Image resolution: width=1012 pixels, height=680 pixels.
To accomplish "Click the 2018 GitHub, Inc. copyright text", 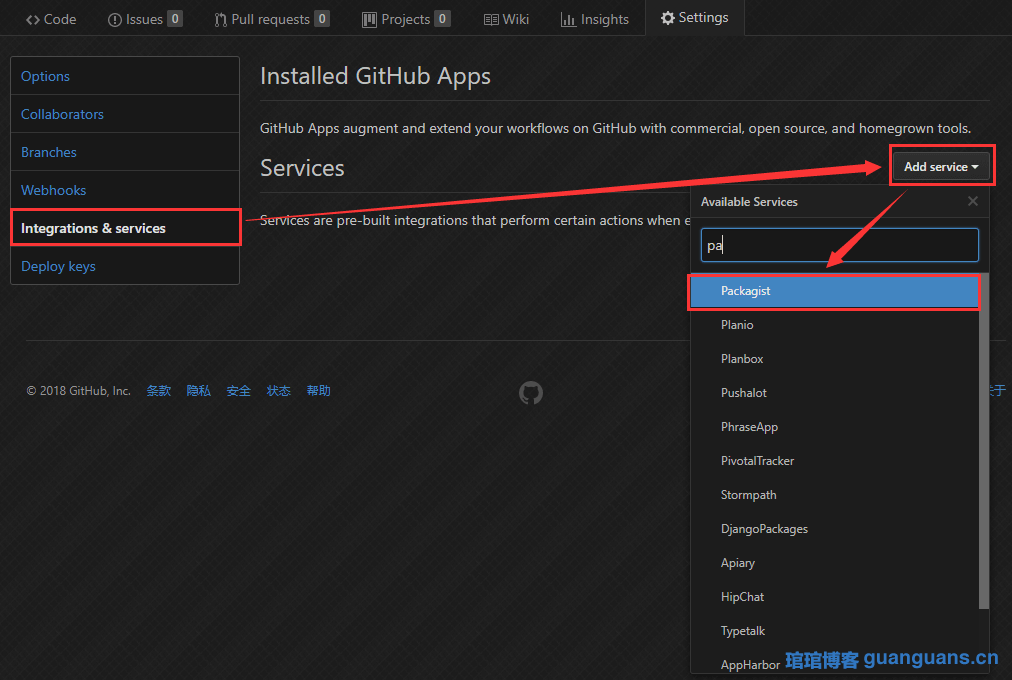I will [x=78, y=391].
